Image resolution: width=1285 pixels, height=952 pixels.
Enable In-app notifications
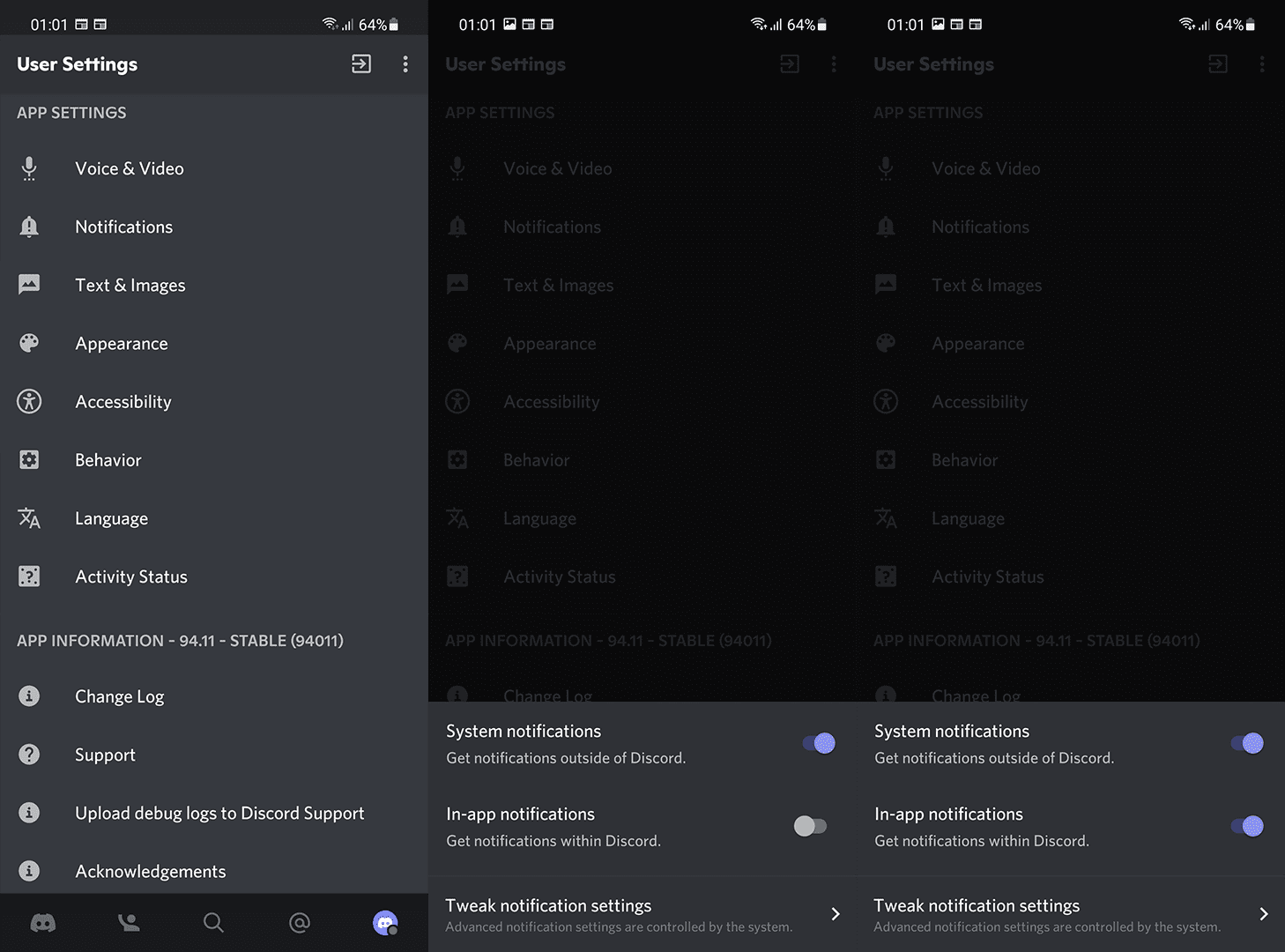[x=811, y=826]
